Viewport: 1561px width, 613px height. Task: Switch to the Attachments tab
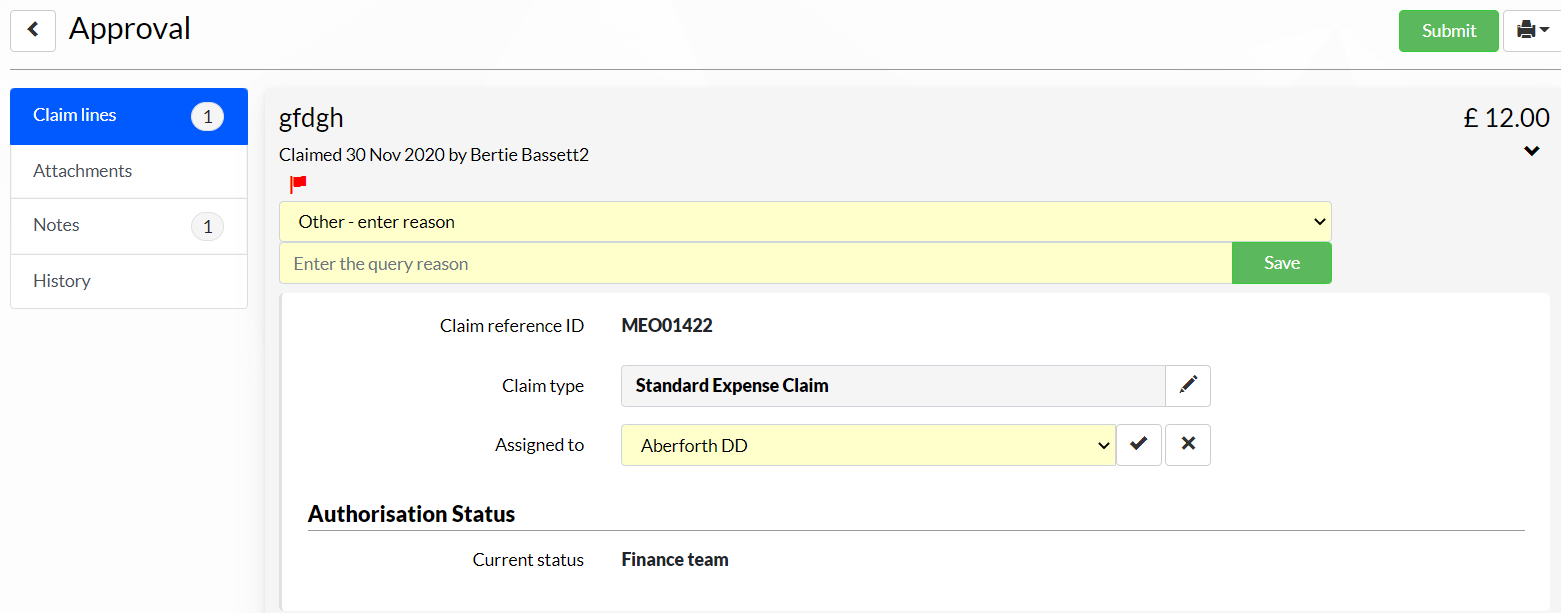129,171
